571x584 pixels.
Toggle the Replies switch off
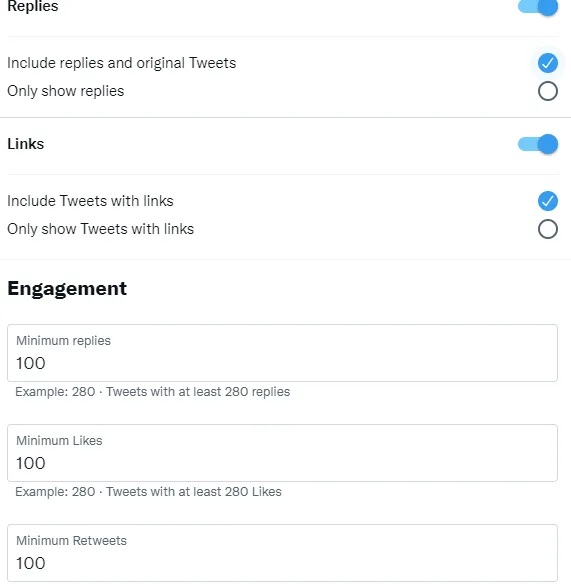pyautogui.click(x=538, y=6)
